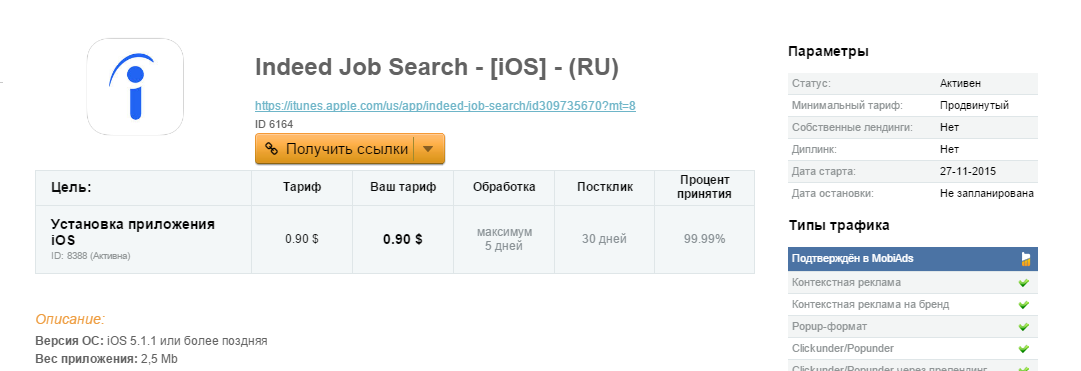Click the Постклик 30 дней cell
The height and width of the screenshot is (371, 1081).
pos(605,239)
